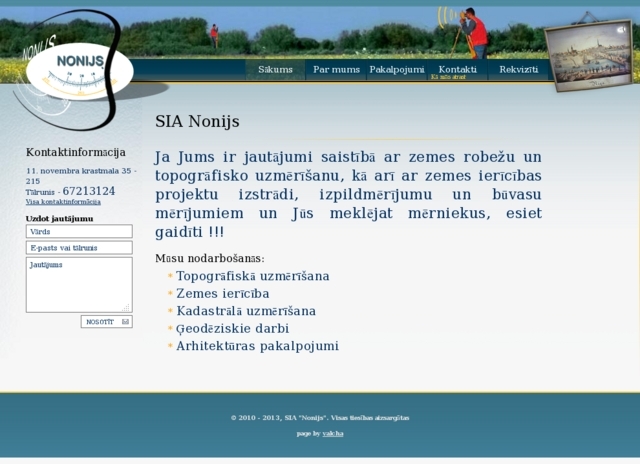Screen dimensions: 640x464
Task: Click the Nonijs oval logo
Action: pos(80,71)
